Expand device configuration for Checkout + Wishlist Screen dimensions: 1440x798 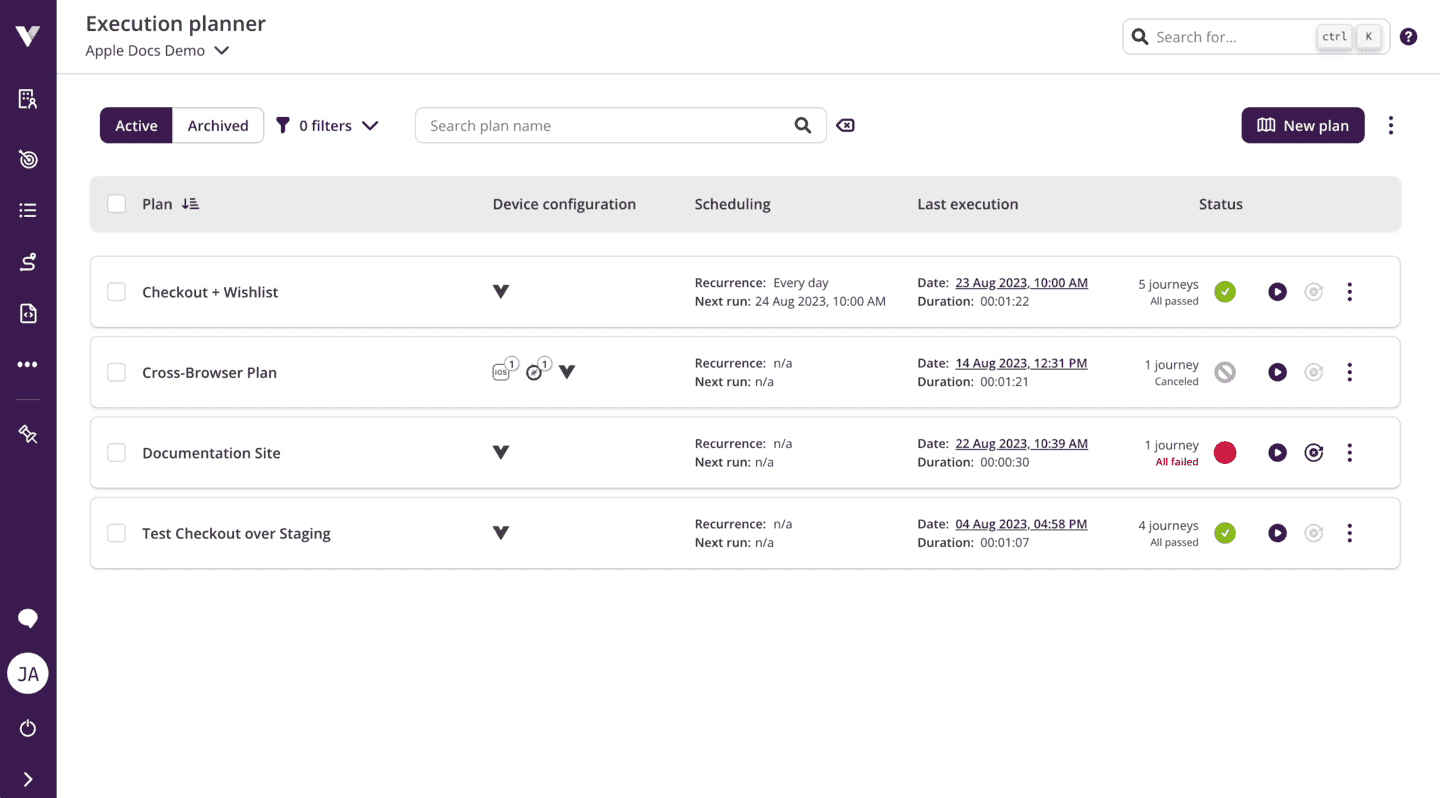500,291
